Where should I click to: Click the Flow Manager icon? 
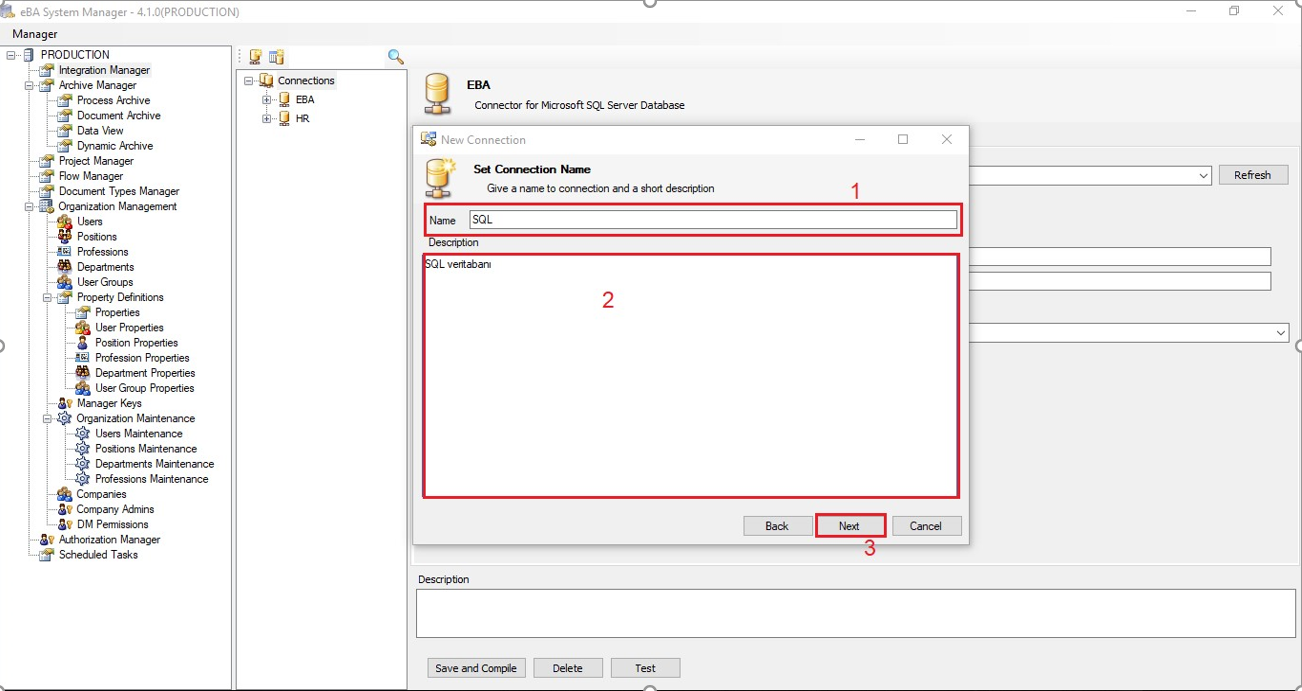tap(46, 176)
